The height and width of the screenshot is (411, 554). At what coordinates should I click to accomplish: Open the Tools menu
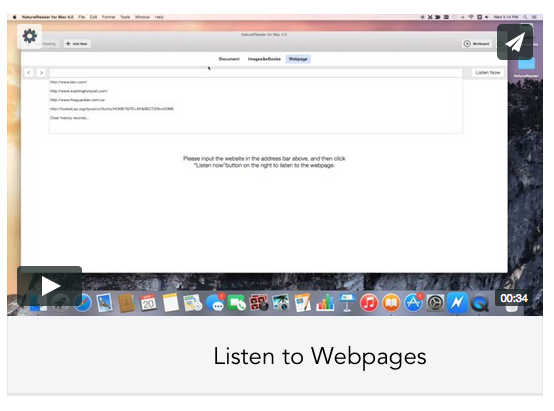click(x=125, y=17)
